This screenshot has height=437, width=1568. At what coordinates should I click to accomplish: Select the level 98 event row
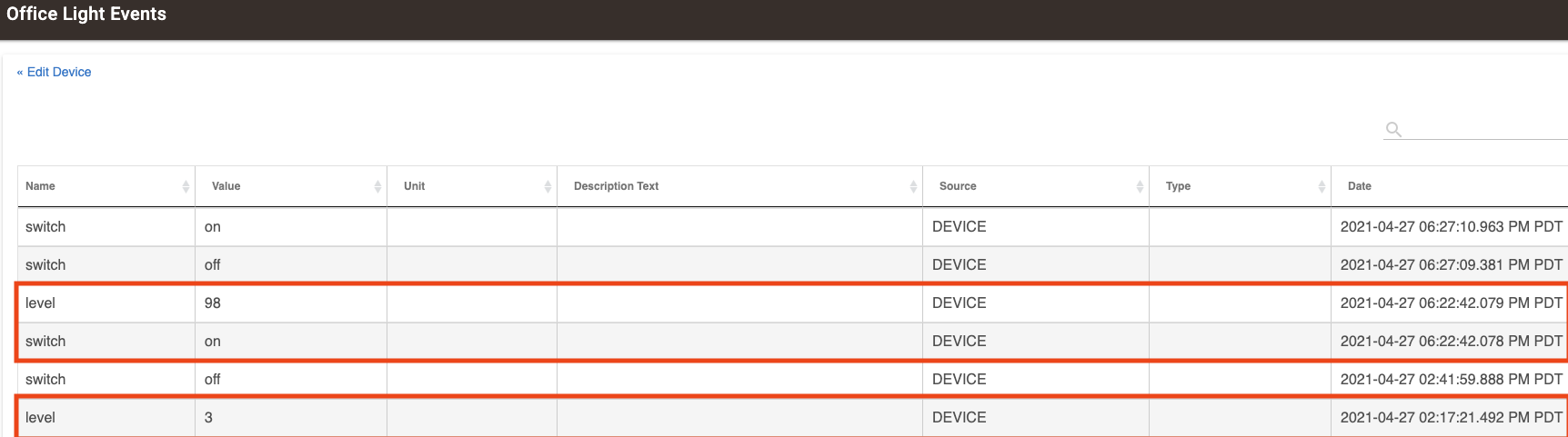point(792,303)
